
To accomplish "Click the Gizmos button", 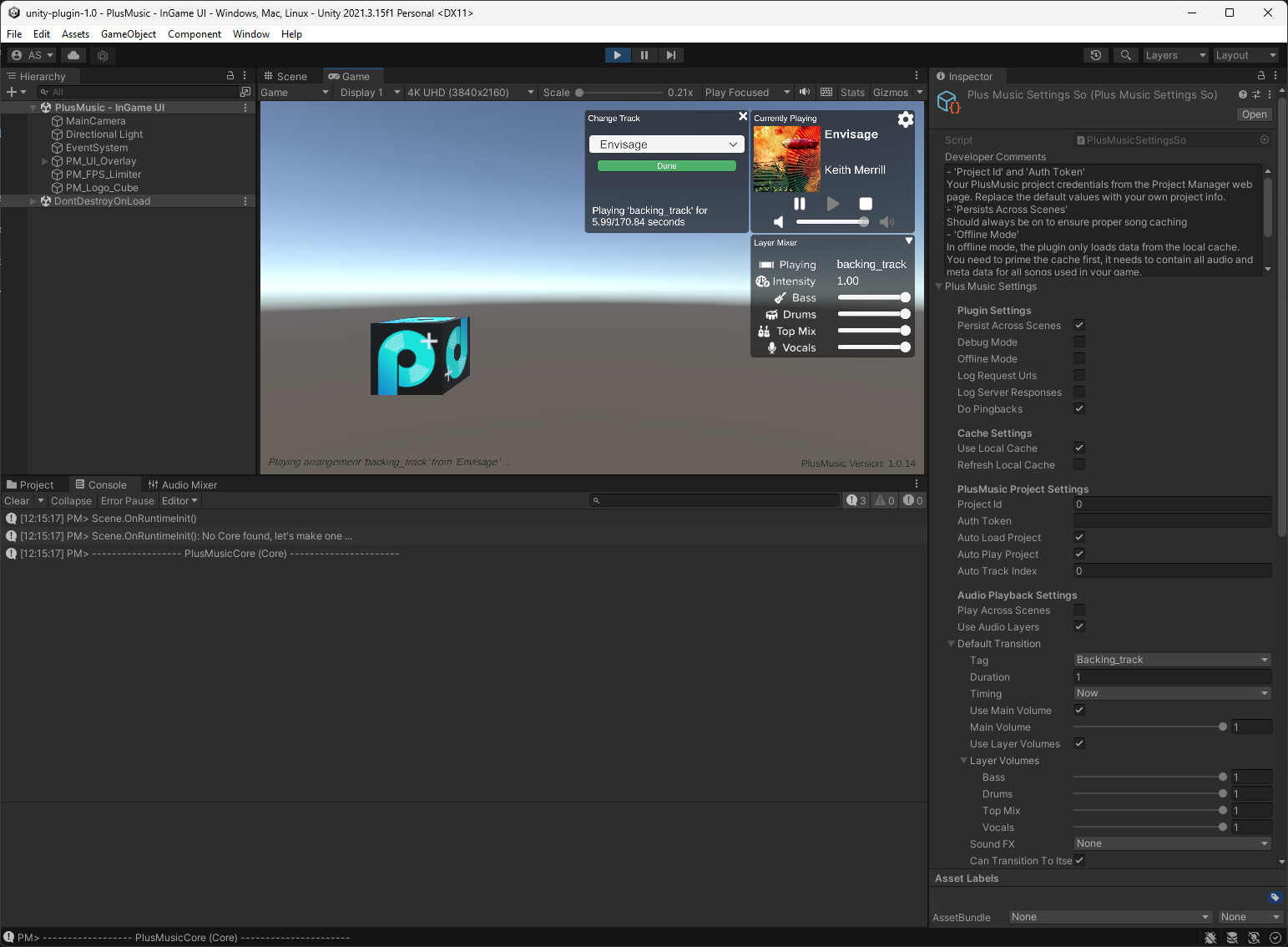I will (890, 92).
